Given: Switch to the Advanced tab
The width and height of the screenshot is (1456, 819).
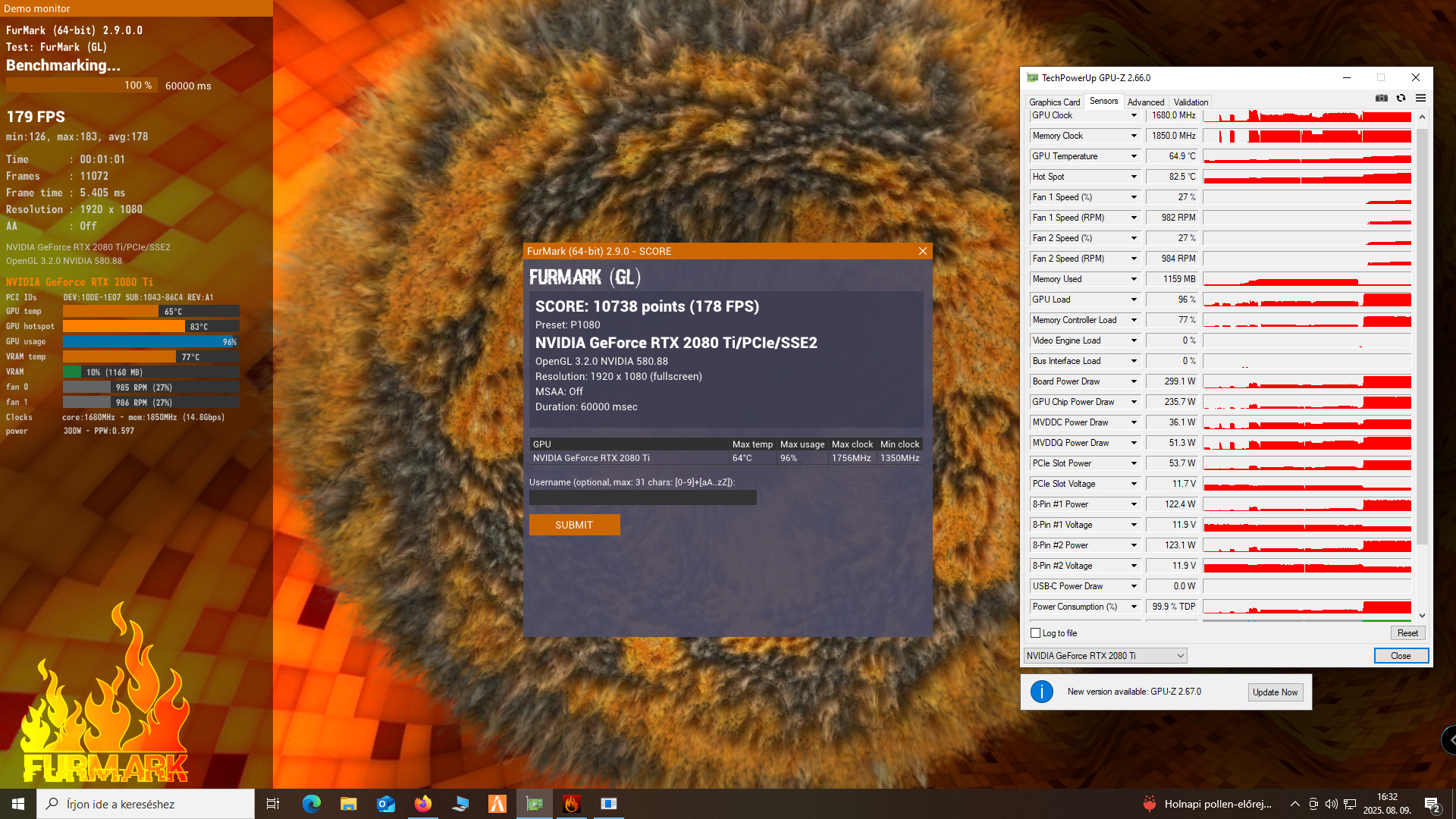Looking at the screenshot, I should click(x=1145, y=102).
